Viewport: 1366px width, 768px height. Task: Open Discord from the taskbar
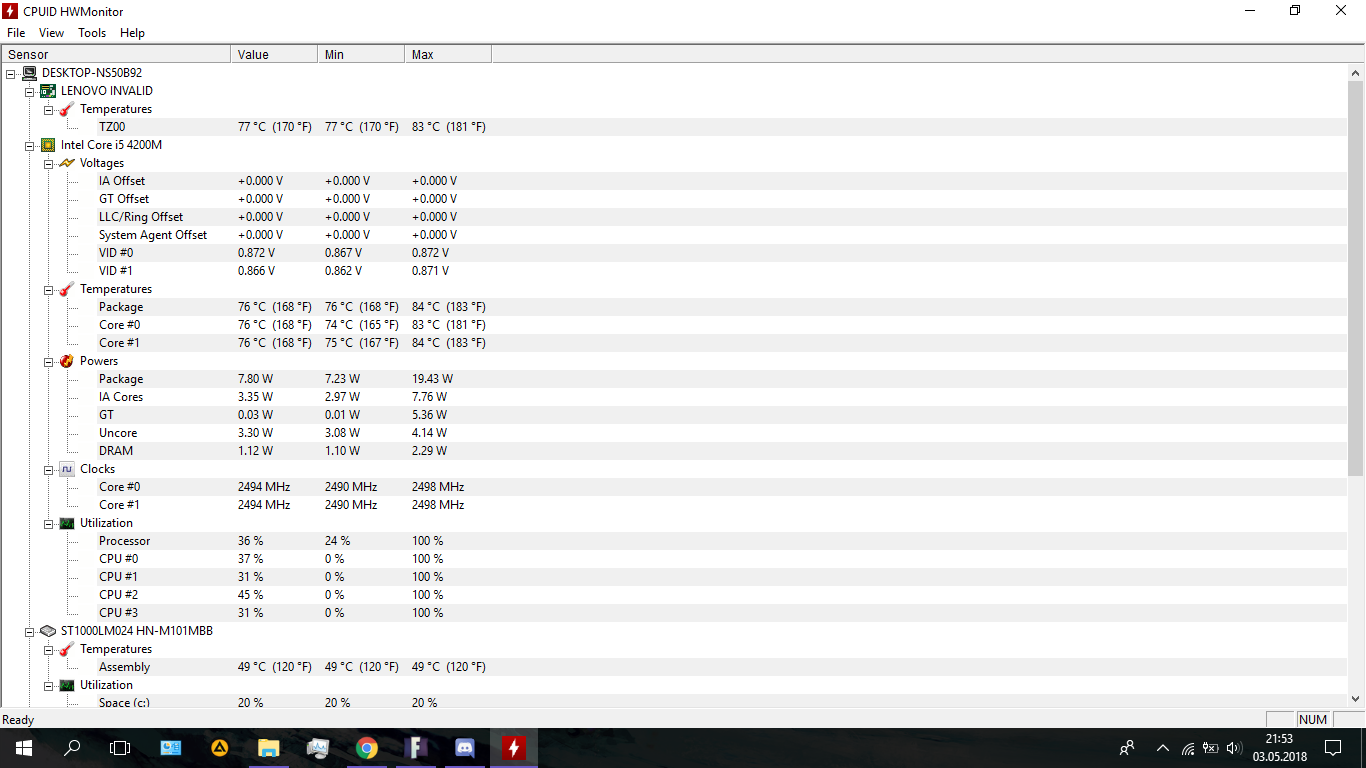click(x=464, y=748)
